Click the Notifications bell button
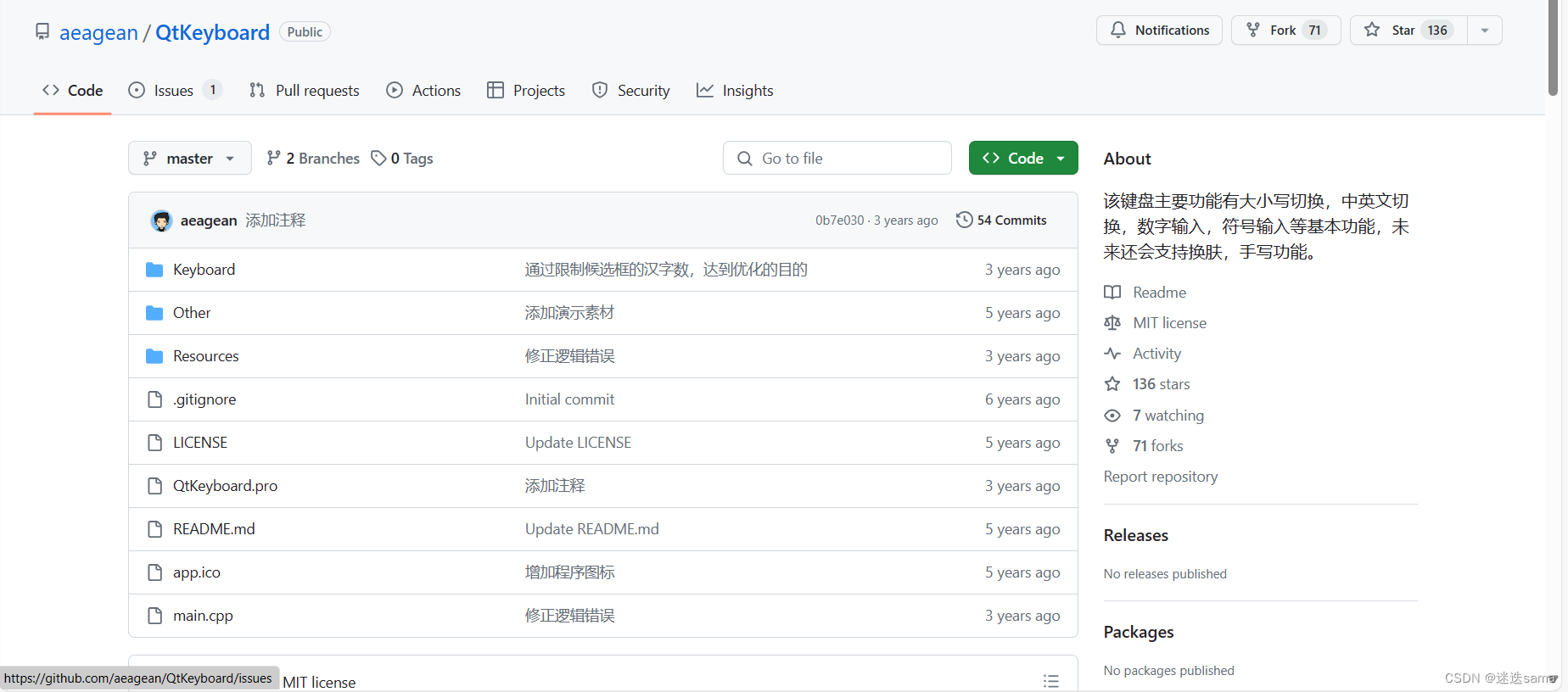Viewport: 1568px width, 692px height. pyautogui.click(x=1159, y=31)
